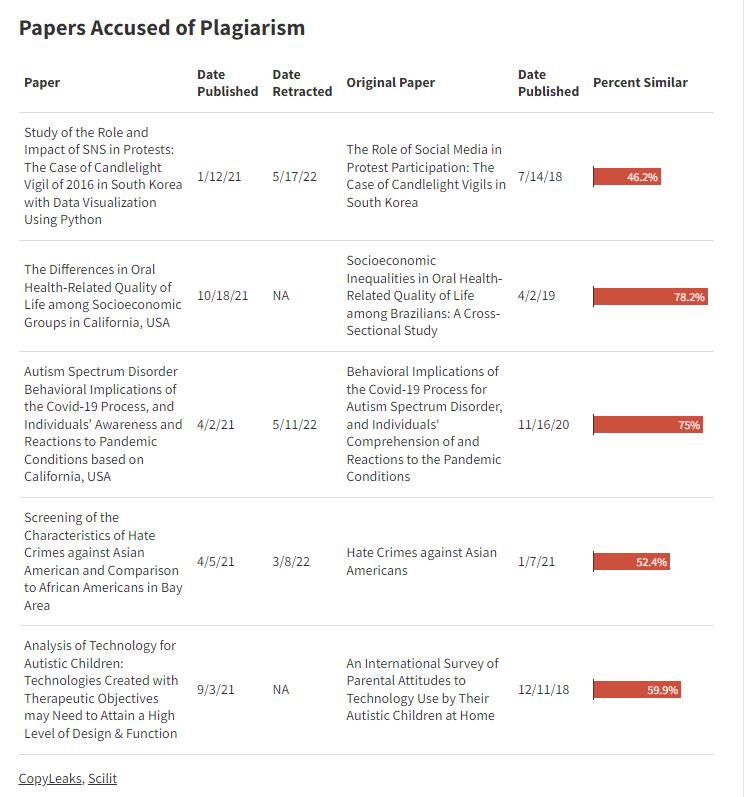The width and height of the screenshot is (750, 797).
Task: Click the Hate Crimes against Asian Americans original paper
Action: (x=421, y=561)
